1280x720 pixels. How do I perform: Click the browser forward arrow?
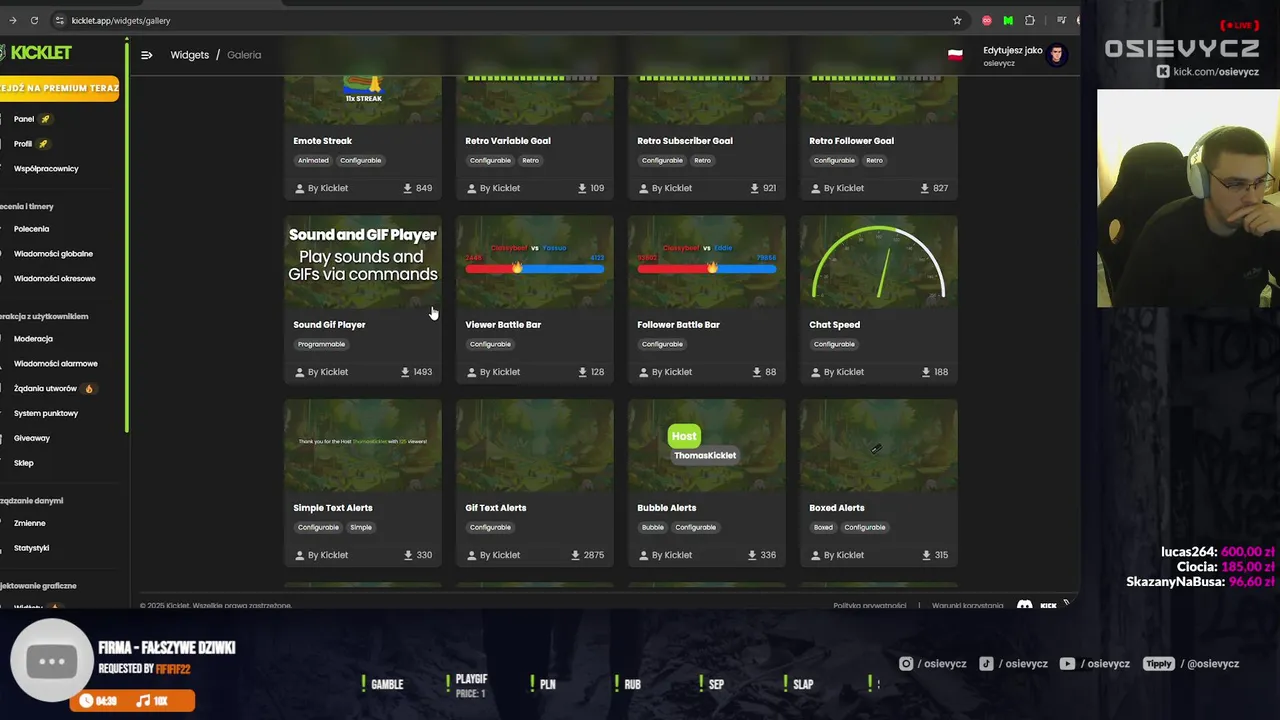(12, 20)
